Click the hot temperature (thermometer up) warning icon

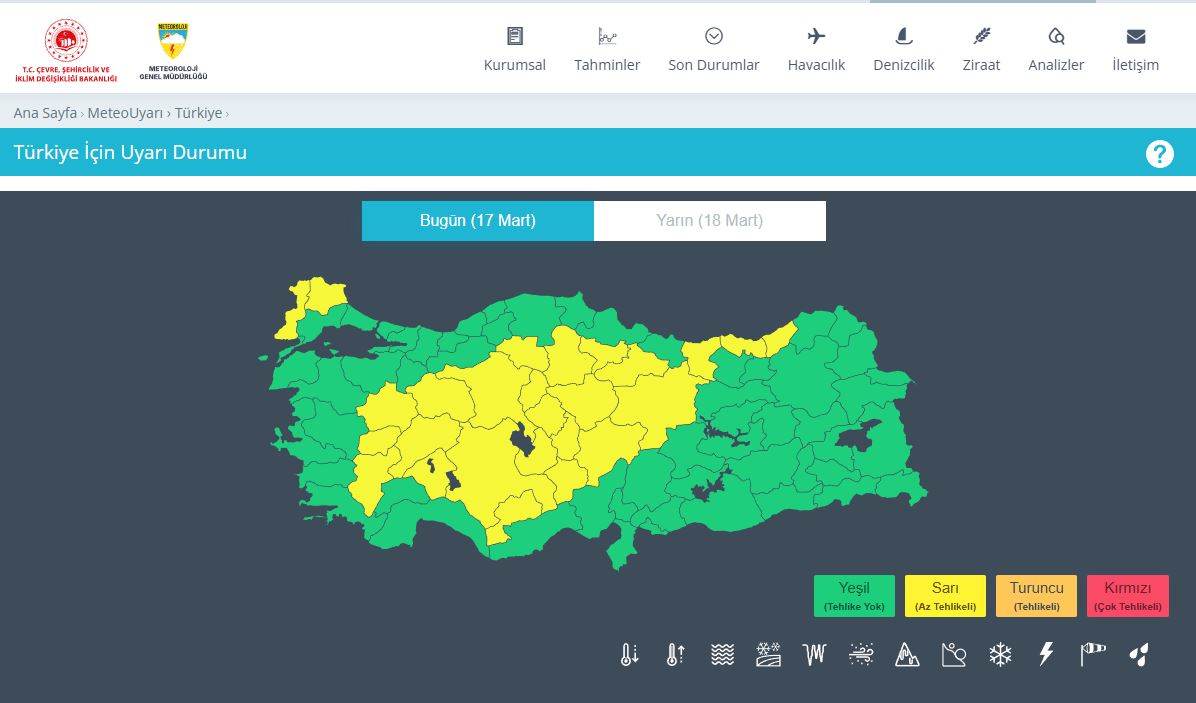(675, 655)
